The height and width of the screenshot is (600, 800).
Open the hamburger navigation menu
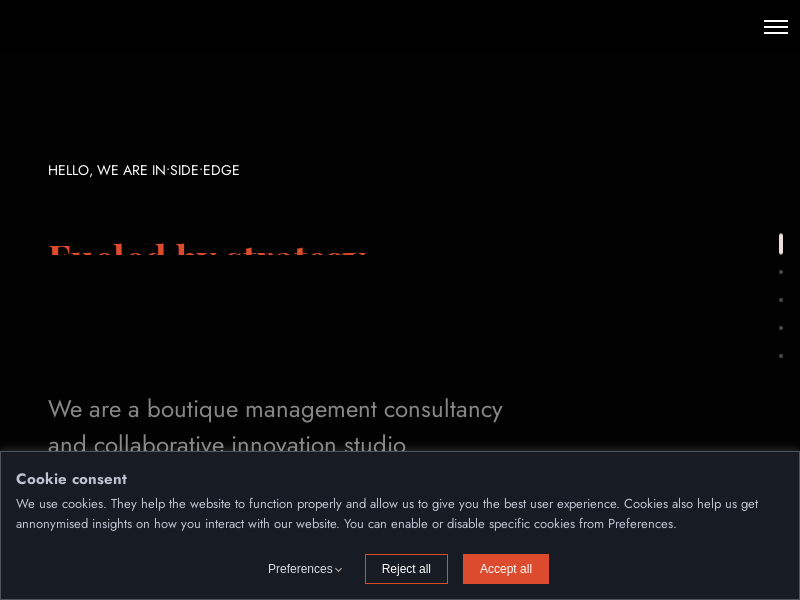[775, 27]
